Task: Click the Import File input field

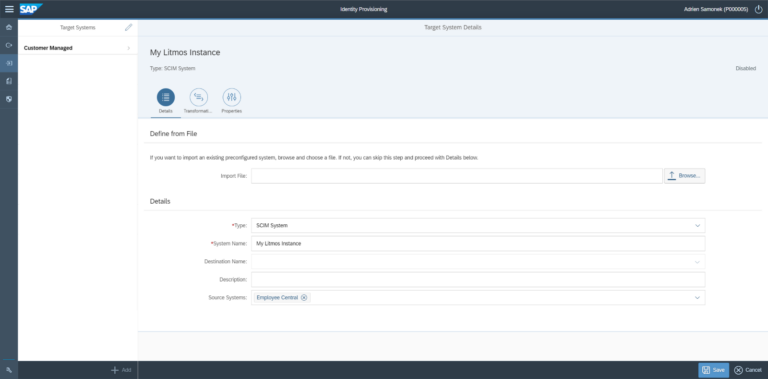Action: point(456,176)
